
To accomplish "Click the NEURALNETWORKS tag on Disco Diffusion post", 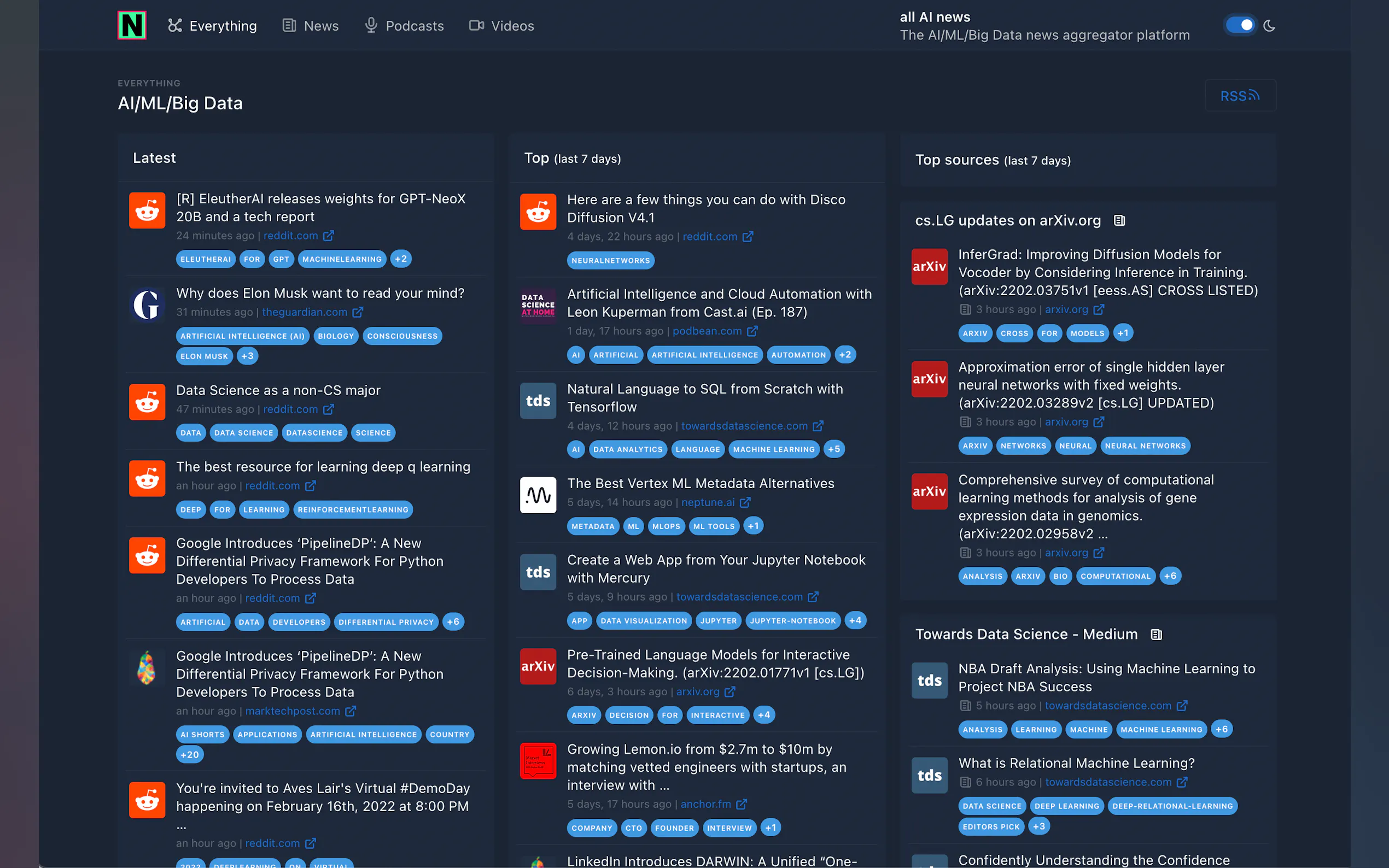I will pos(610,261).
